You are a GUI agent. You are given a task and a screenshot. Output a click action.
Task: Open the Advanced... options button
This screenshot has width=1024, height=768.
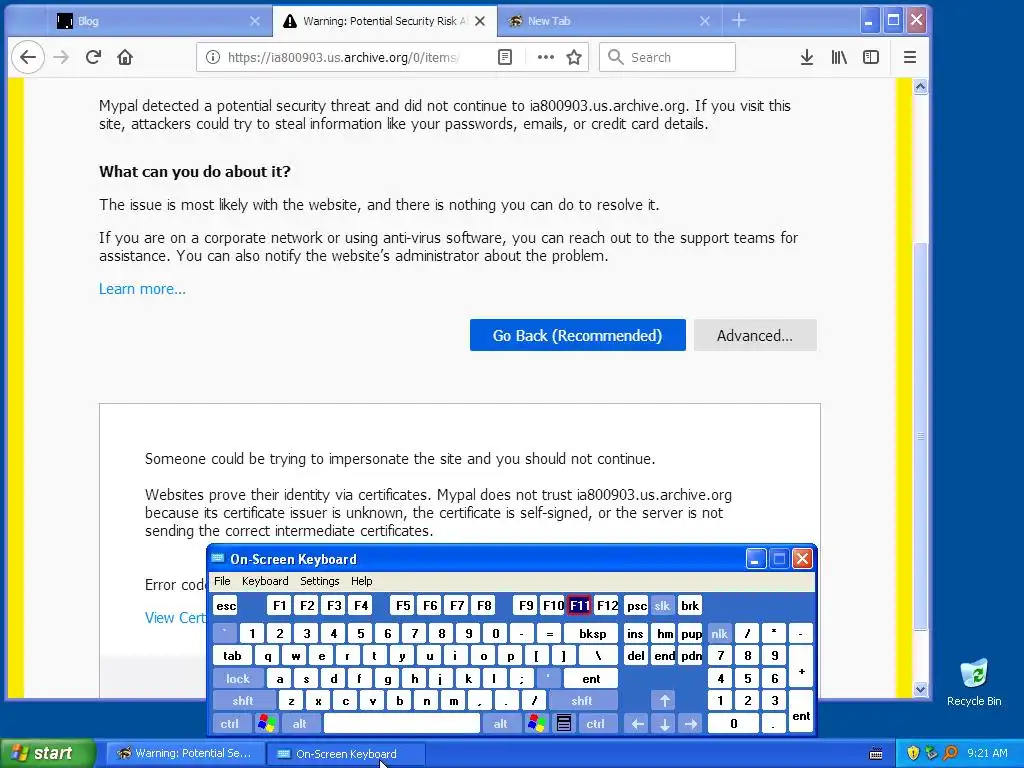click(x=755, y=335)
